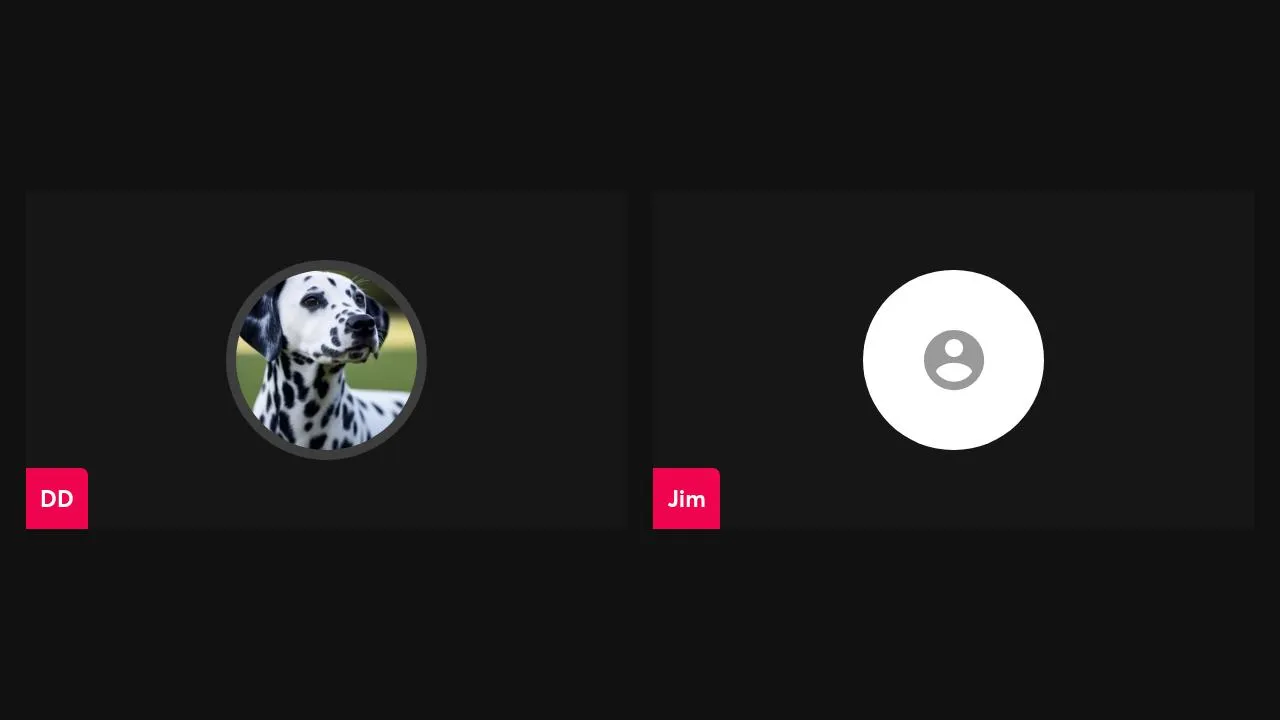The image size is (1280, 720).
Task: Click the shoulders of the silhouette icon
Action: (954, 373)
